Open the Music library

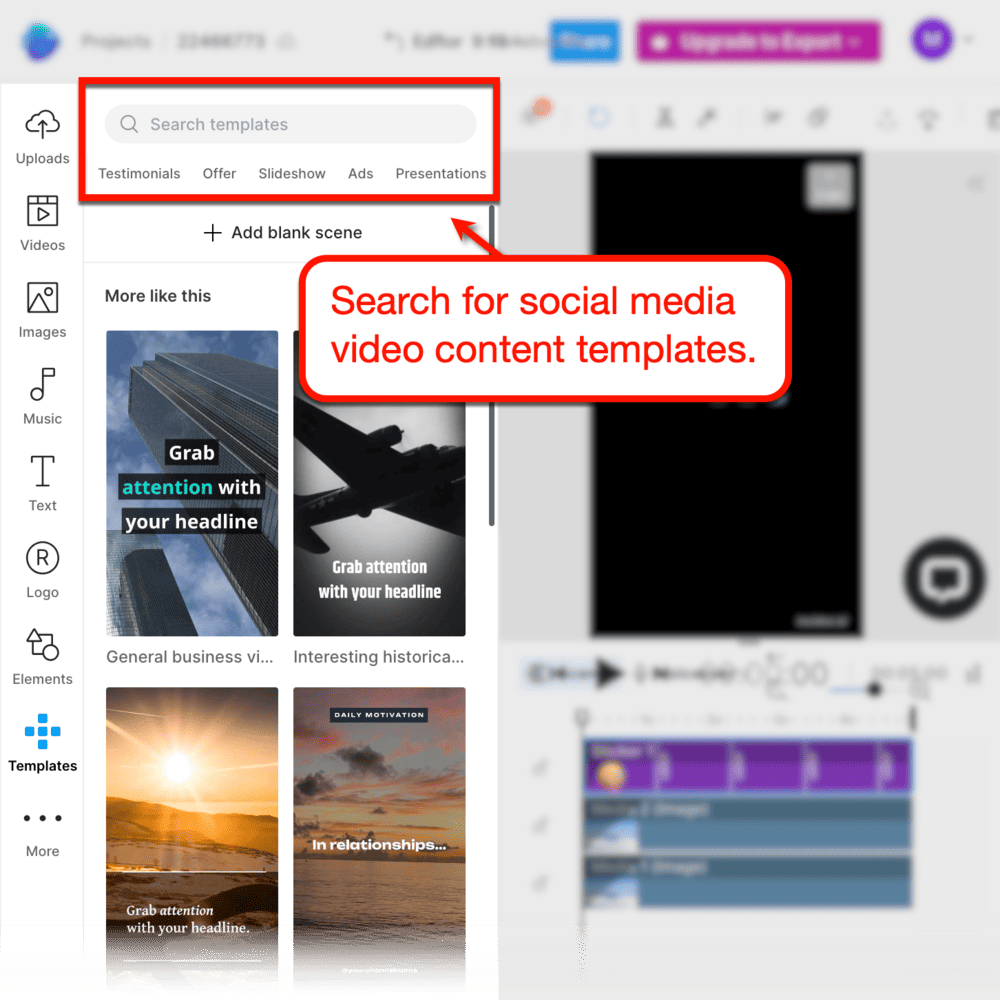pos(42,395)
